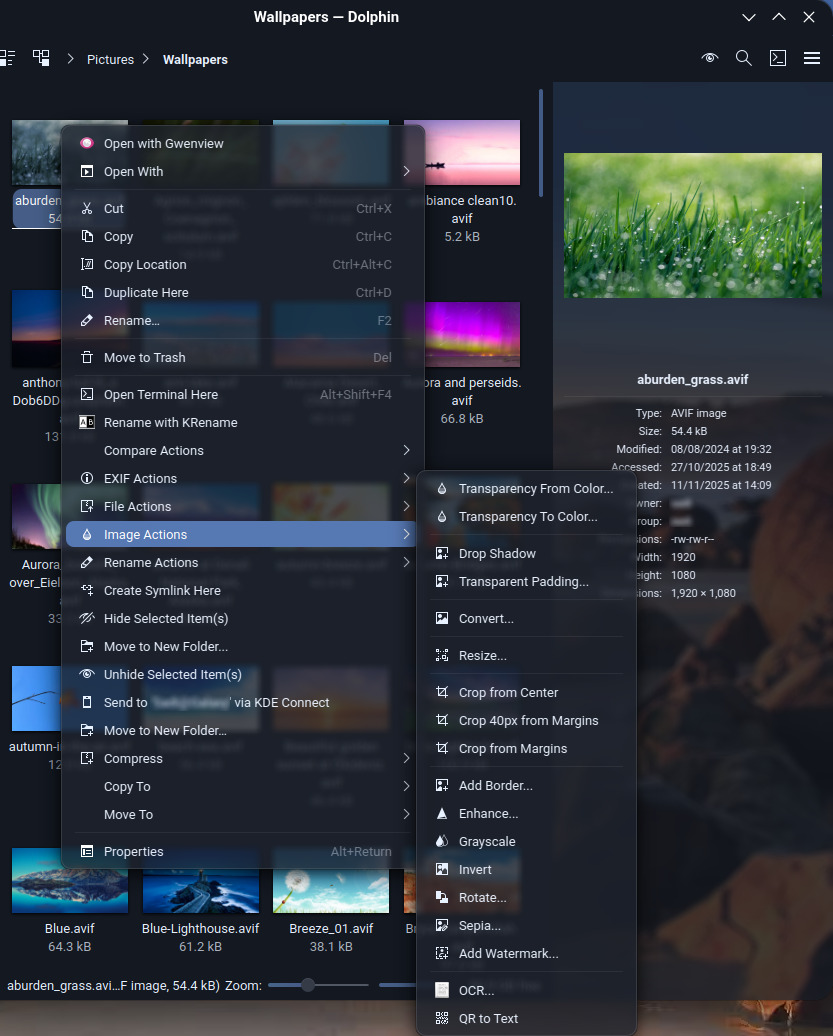Click the search magnifier icon in toolbar
The width and height of the screenshot is (833, 1036).
pyautogui.click(x=743, y=58)
